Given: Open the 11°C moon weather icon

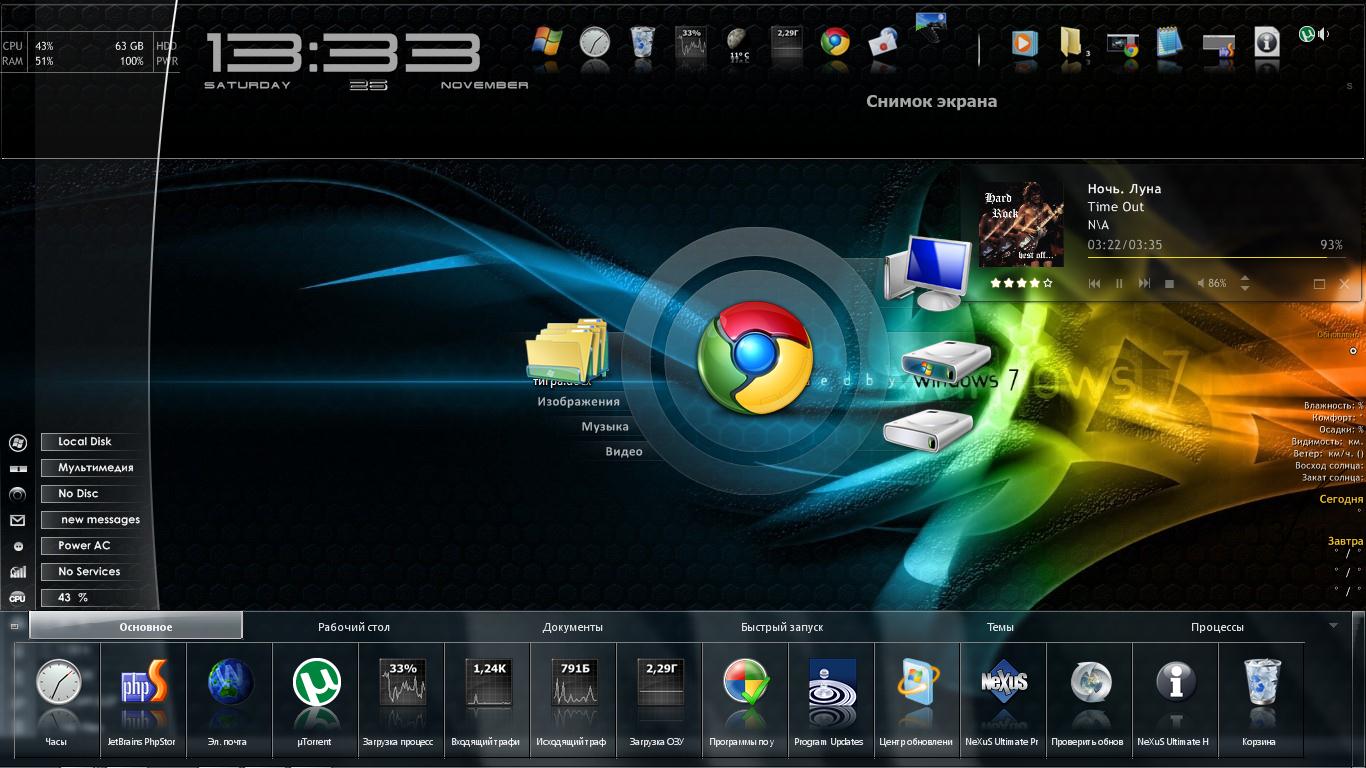Looking at the screenshot, I should pos(739,45).
